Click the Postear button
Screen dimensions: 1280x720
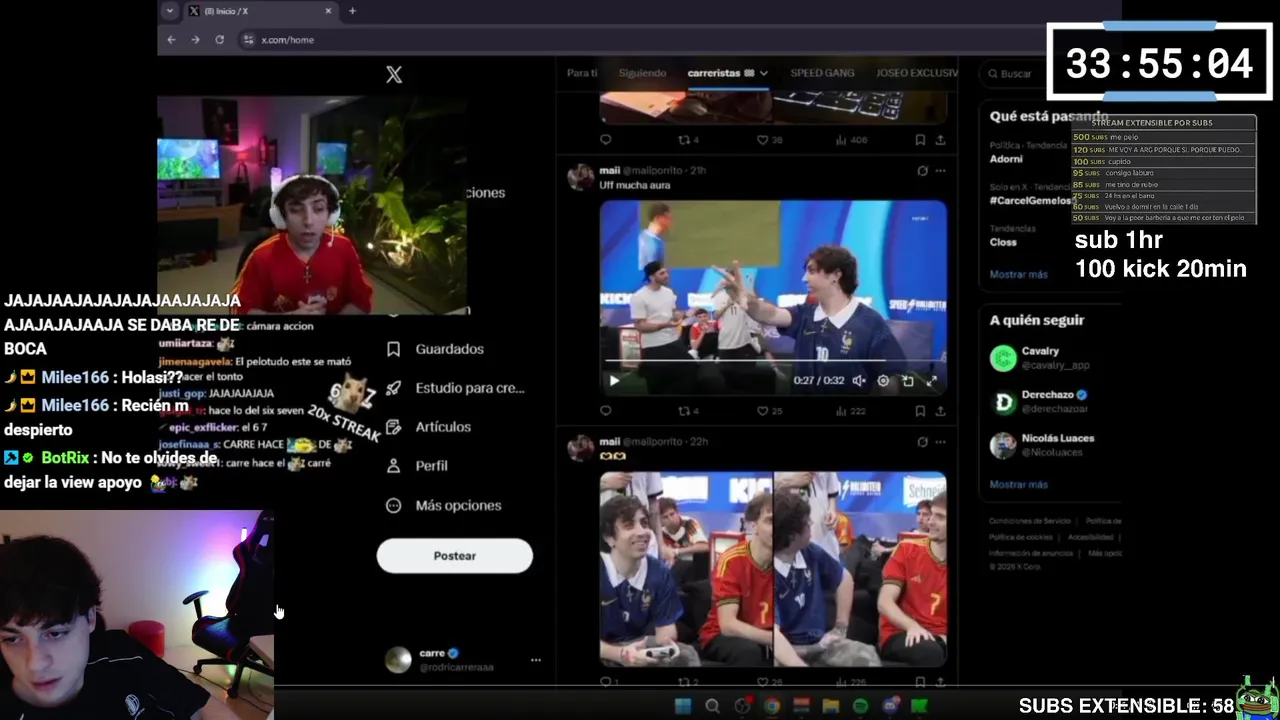(x=454, y=556)
